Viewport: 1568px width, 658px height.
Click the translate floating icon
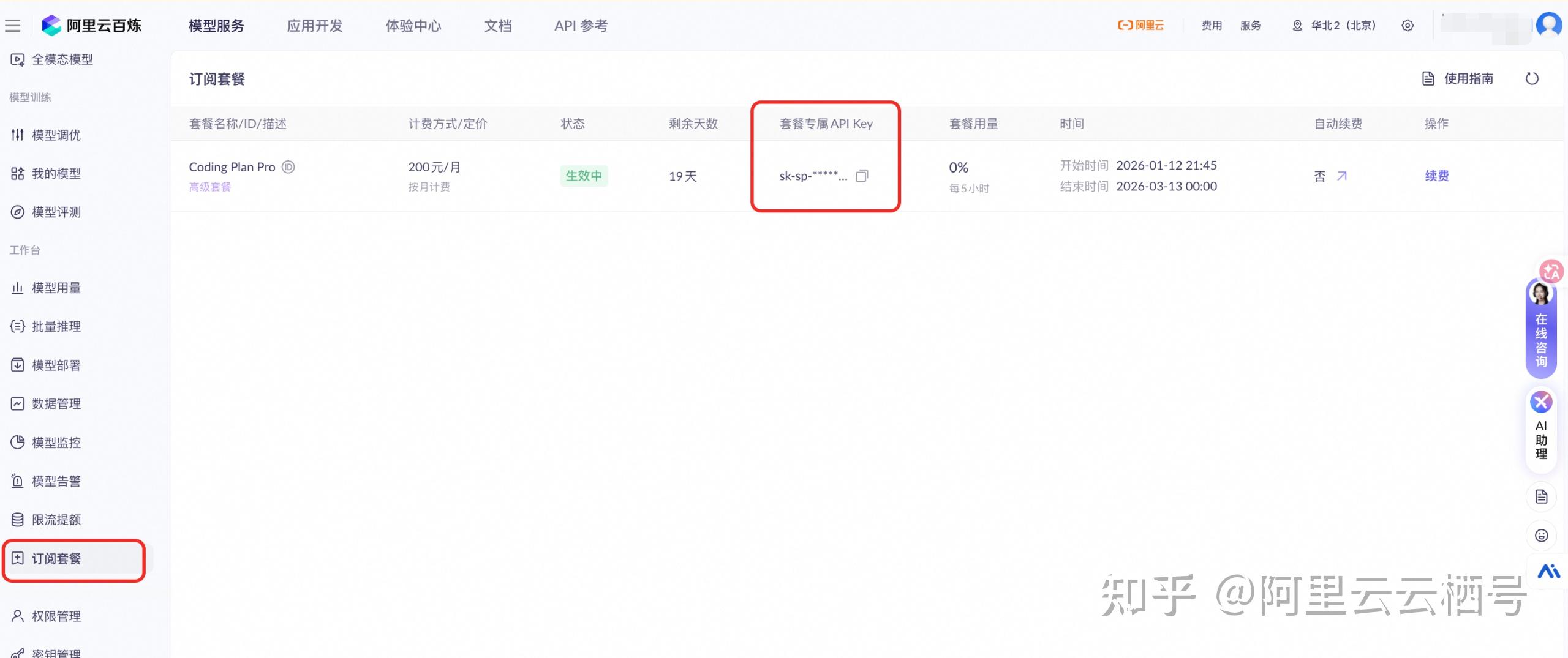(x=1551, y=271)
